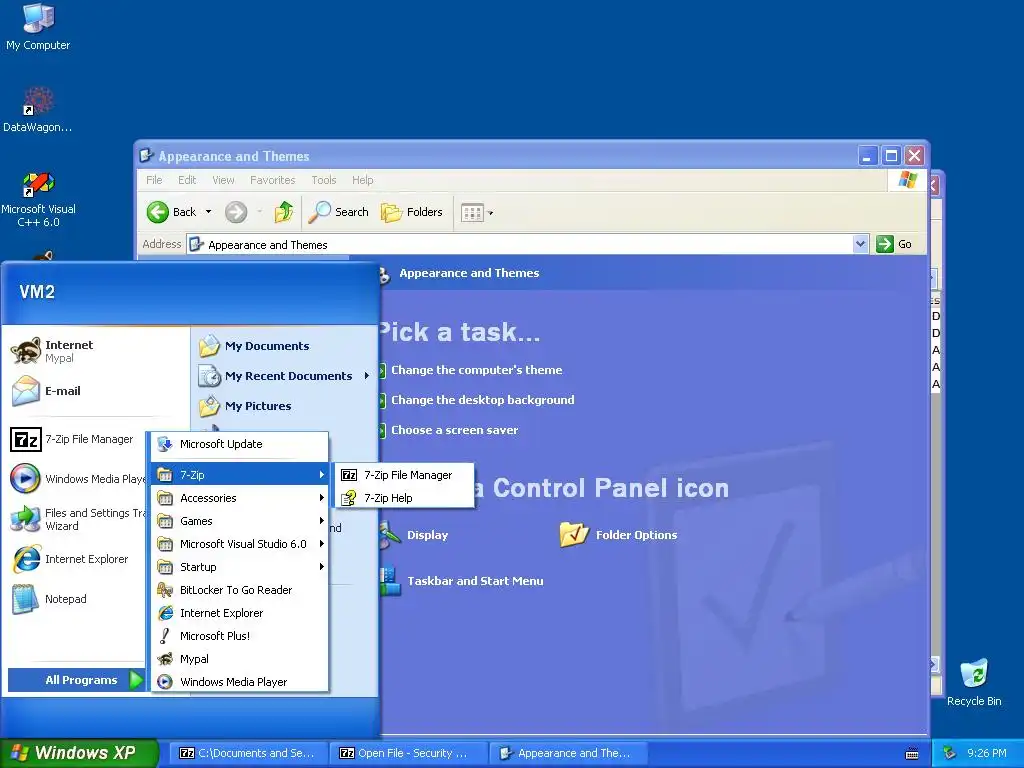Open Internet Explorer from left Start column
The width and height of the screenshot is (1024, 768).
coord(71,559)
